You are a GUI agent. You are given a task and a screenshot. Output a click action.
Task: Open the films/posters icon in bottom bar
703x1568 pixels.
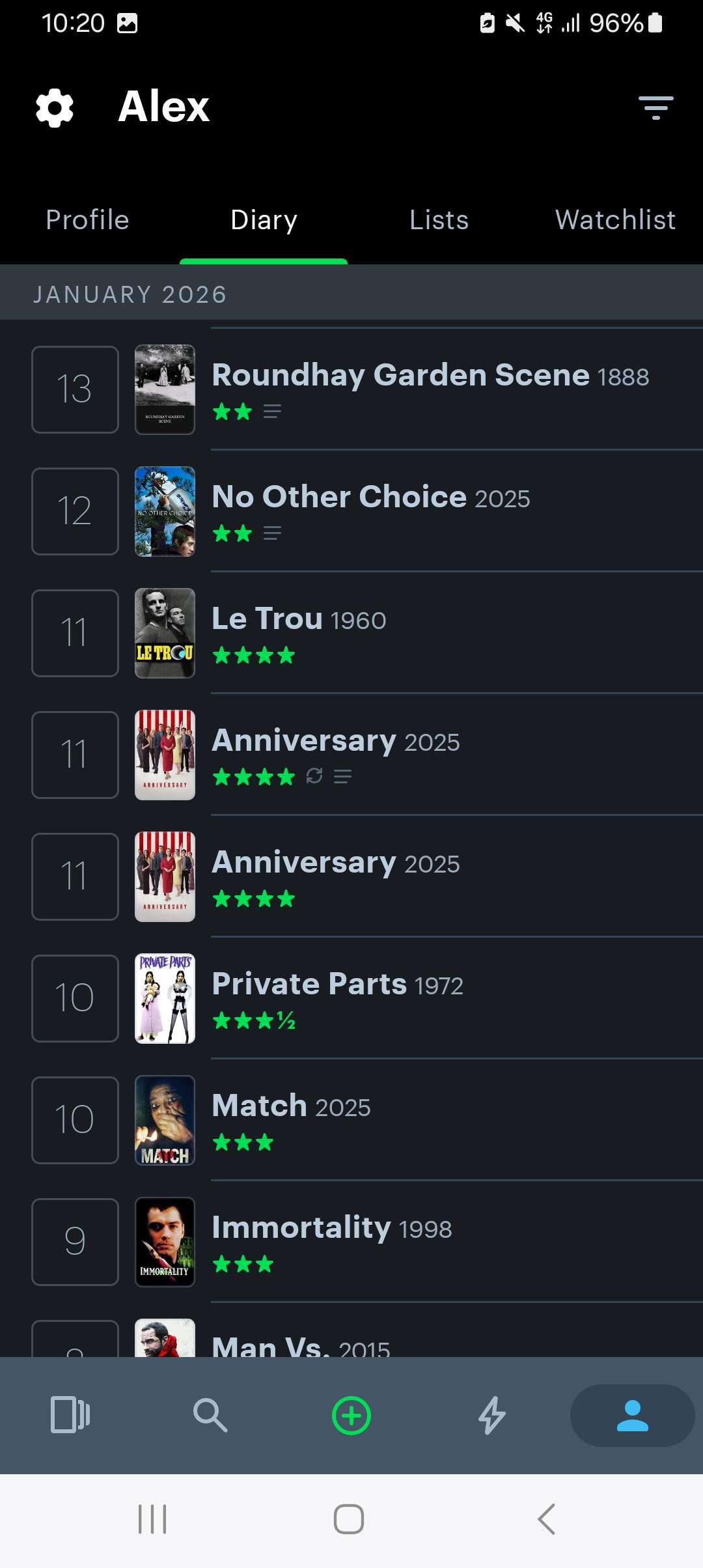click(x=70, y=1416)
